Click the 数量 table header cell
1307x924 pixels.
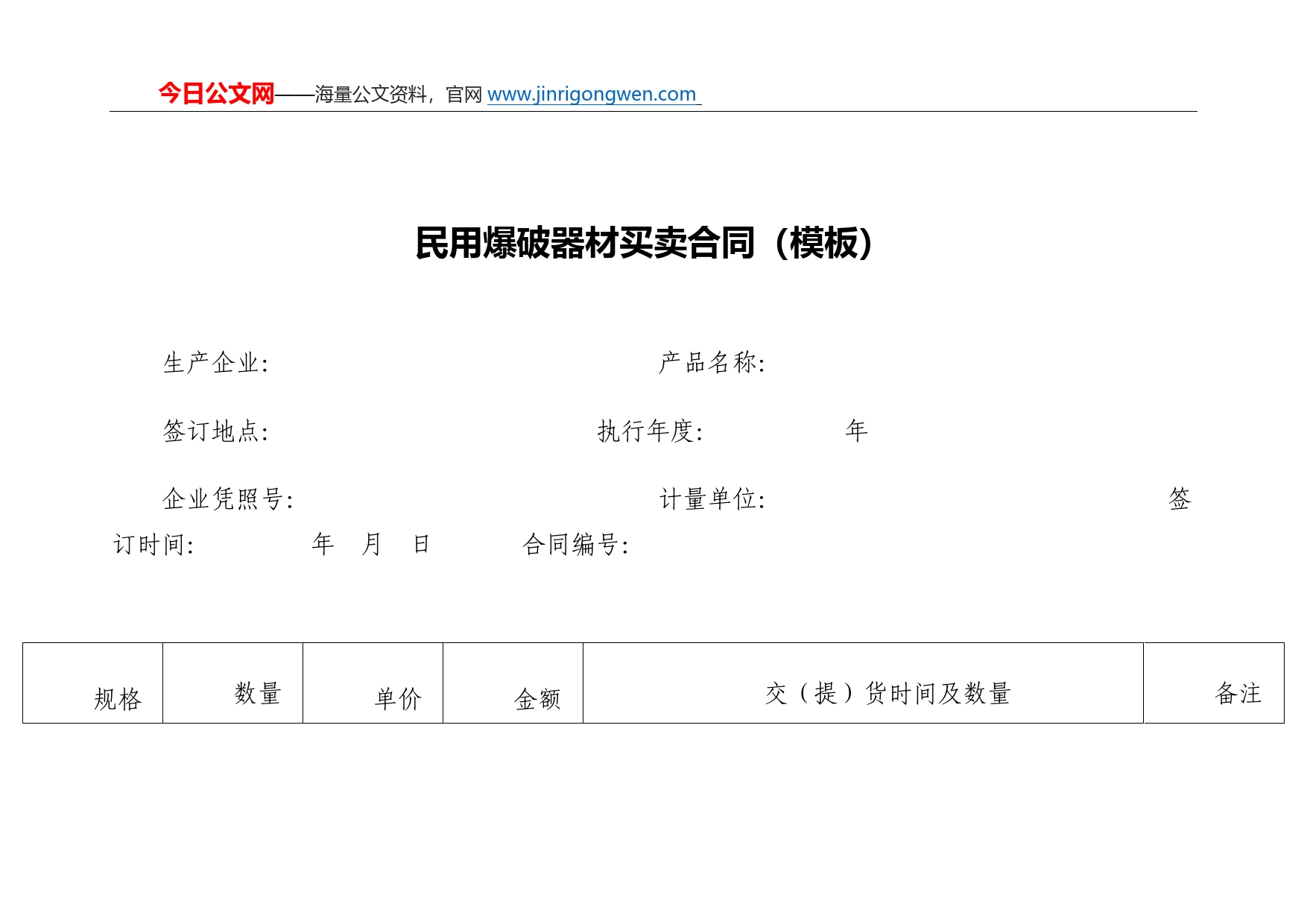(233, 683)
